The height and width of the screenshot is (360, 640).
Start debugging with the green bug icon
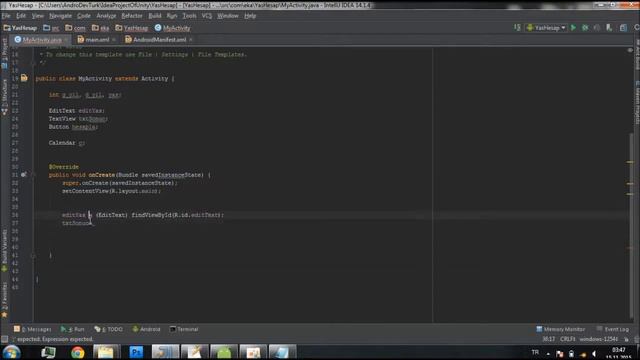click(x=585, y=28)
